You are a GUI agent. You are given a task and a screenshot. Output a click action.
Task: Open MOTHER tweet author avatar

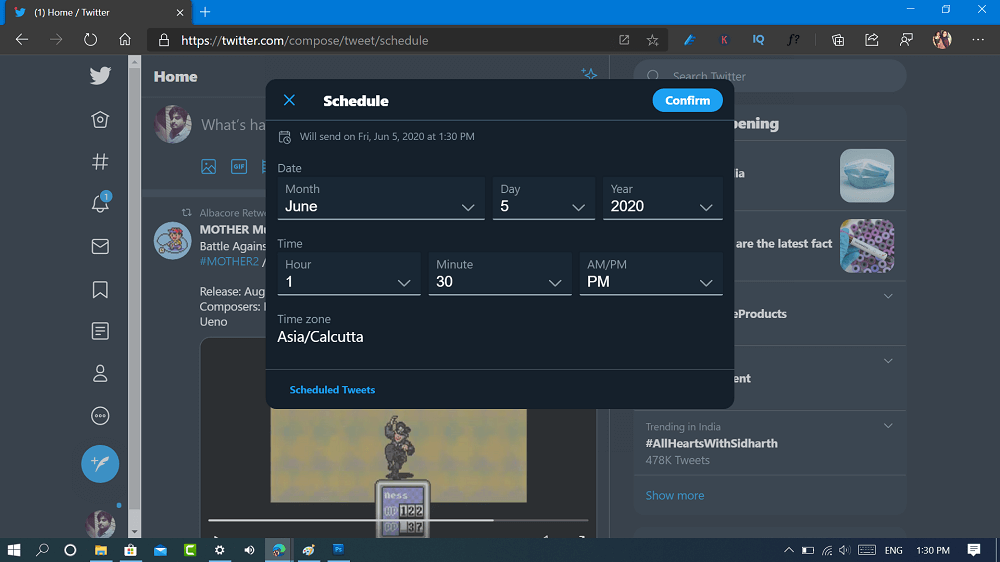pyautogui.click(x=172, y=240)
